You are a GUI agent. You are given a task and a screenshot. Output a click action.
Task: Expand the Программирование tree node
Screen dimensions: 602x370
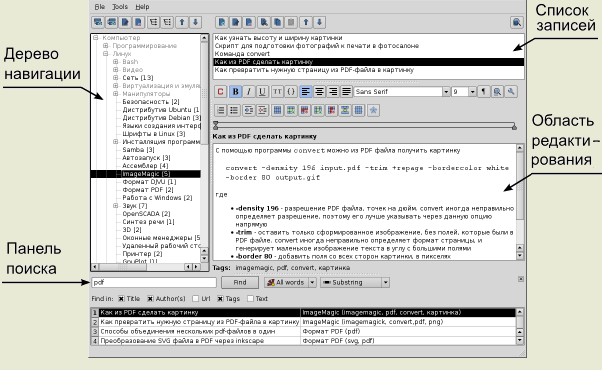[106, 46]
